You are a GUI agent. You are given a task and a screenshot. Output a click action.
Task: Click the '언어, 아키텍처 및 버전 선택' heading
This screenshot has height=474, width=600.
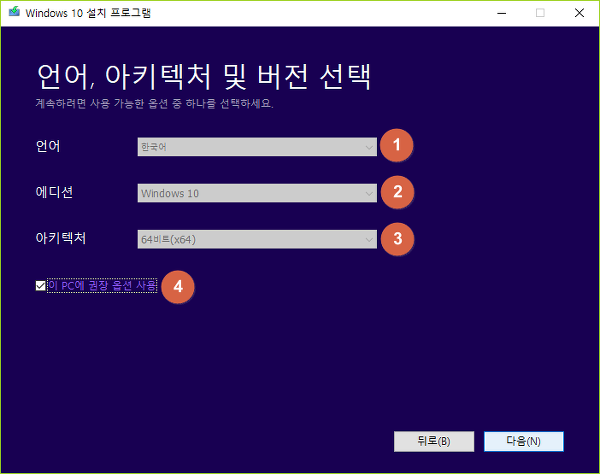(x=204, y=77)
